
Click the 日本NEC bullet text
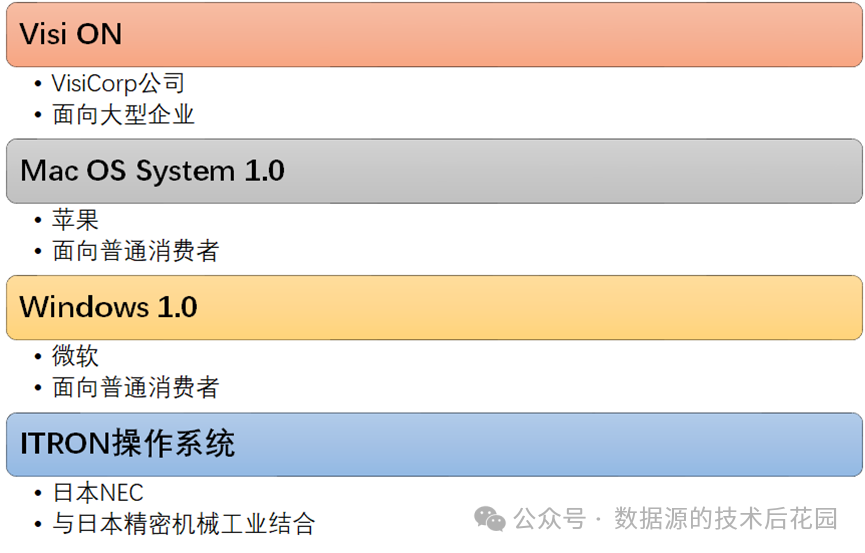98,493
